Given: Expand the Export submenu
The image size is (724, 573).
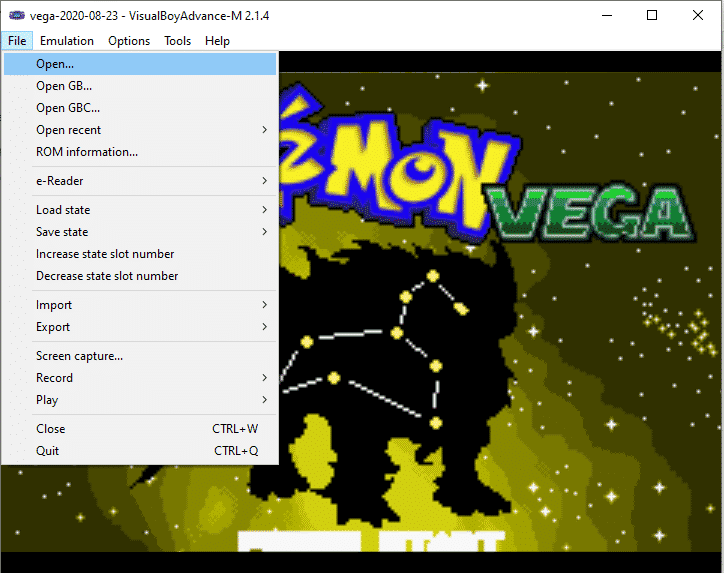Looking at the screenshot, I should point(140,327).
